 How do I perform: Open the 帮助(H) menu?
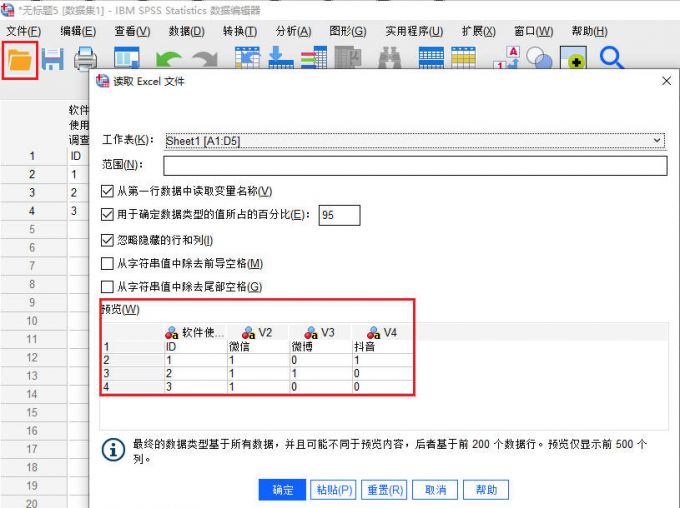tap(589, 31)
